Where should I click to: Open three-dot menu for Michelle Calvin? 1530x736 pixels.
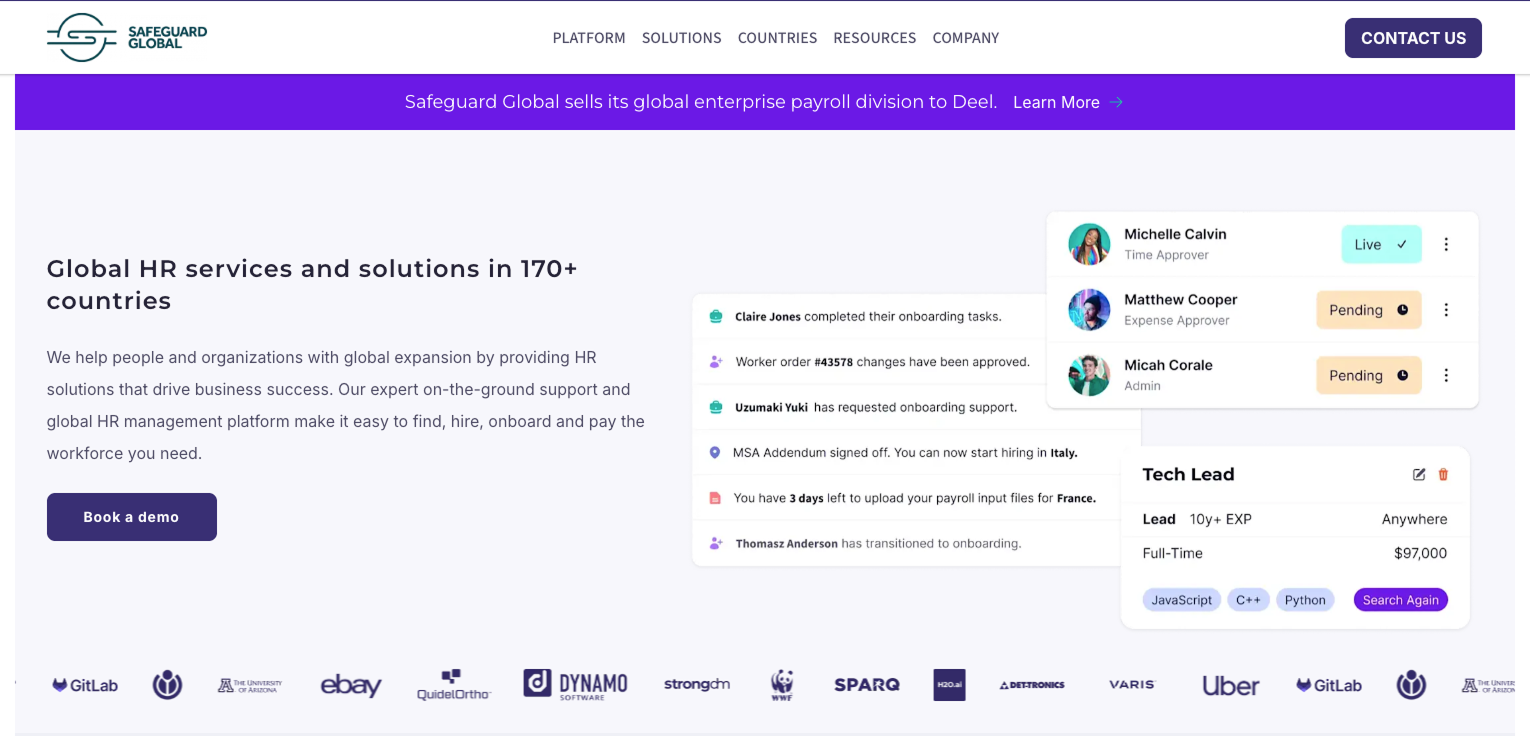[1446, 244]
